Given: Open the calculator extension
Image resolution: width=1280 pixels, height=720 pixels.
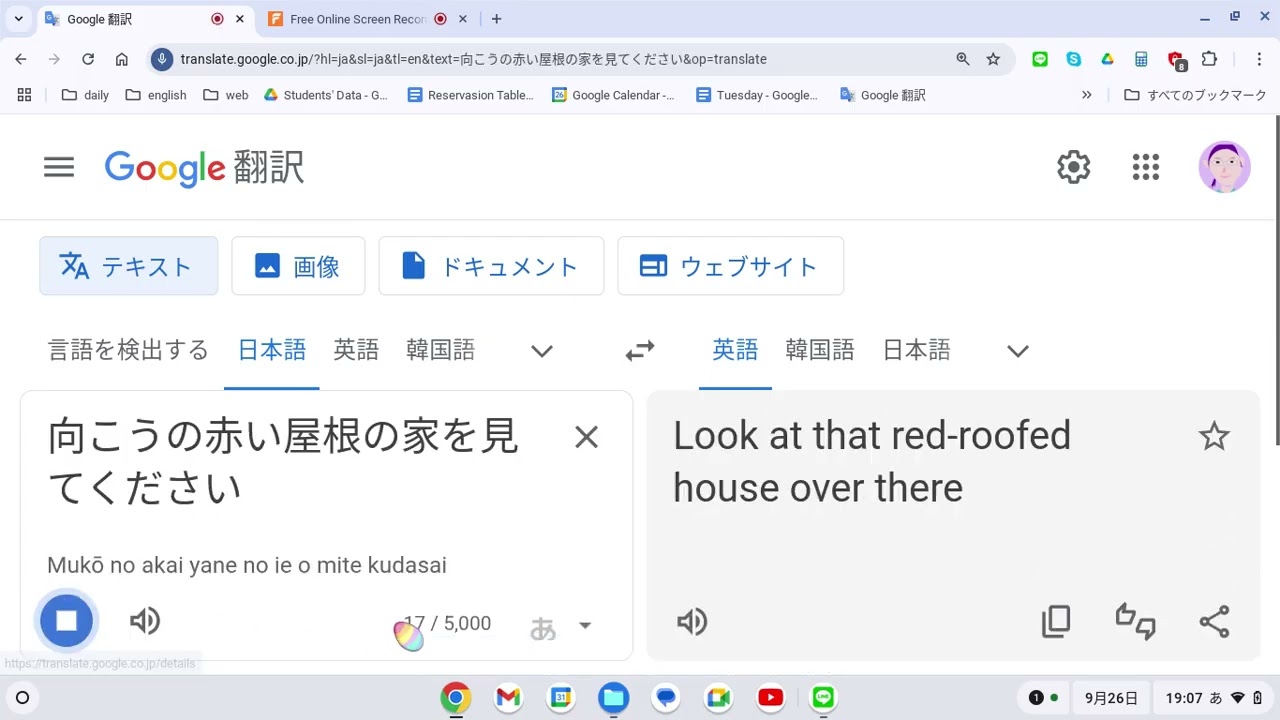Looking at the screenshot, I should tap(1141, 59).
